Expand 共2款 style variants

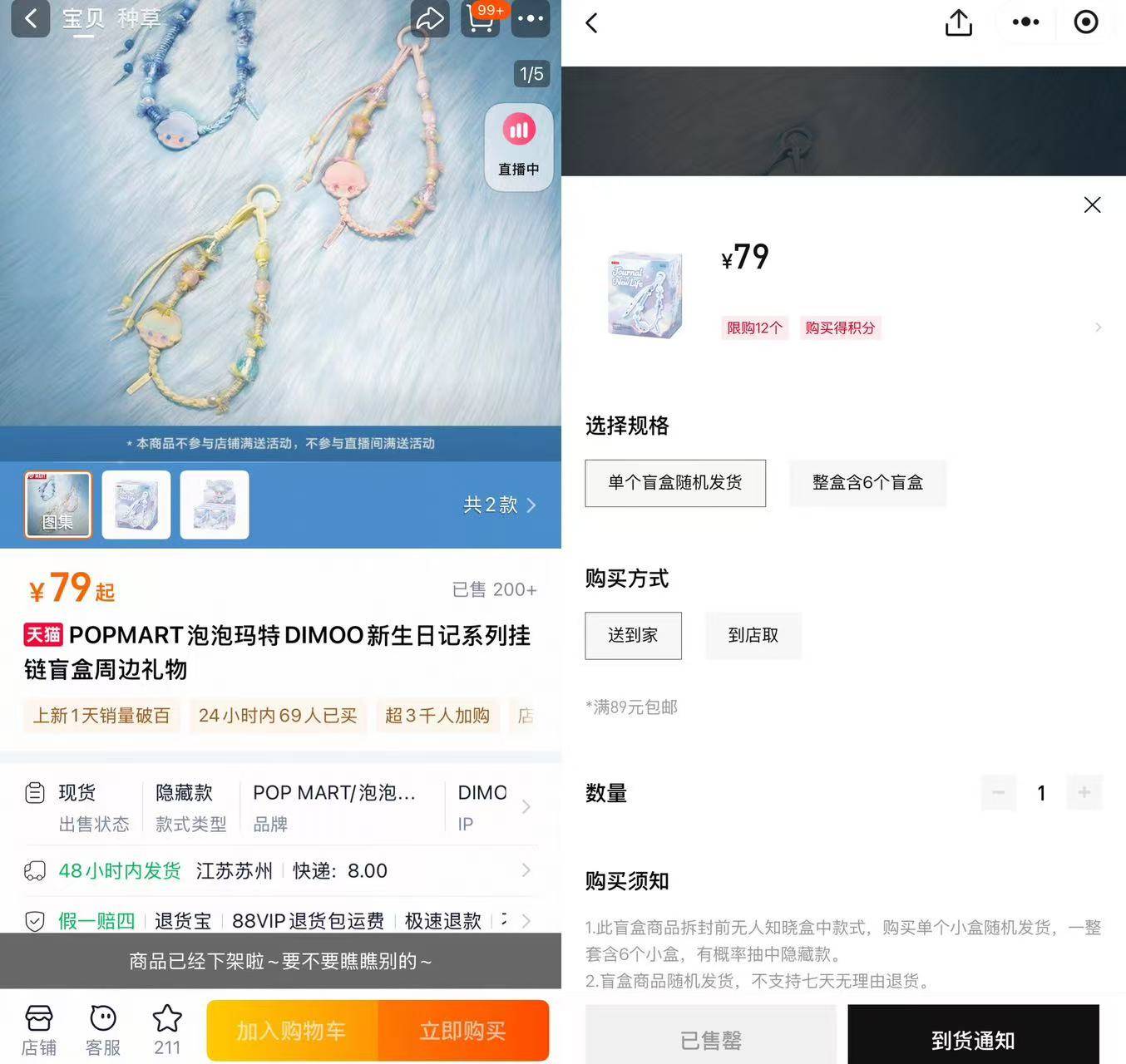coord(499,505)
